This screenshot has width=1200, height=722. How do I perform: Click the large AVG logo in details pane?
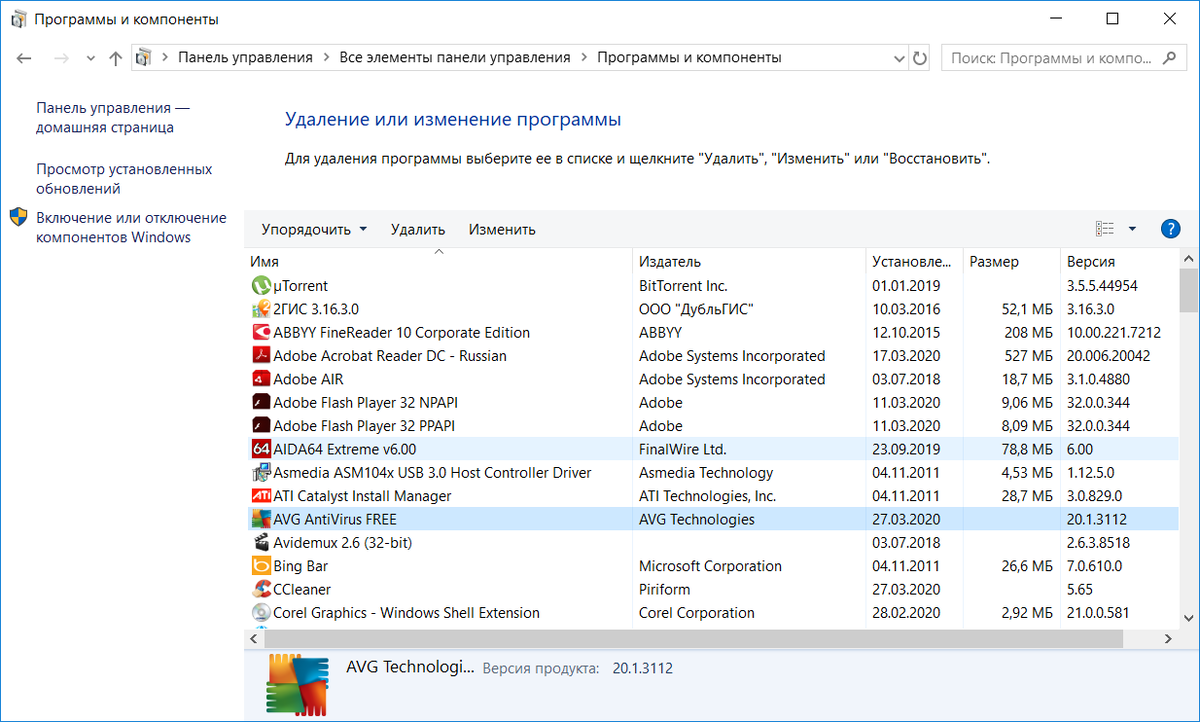[x=297, y=684]
